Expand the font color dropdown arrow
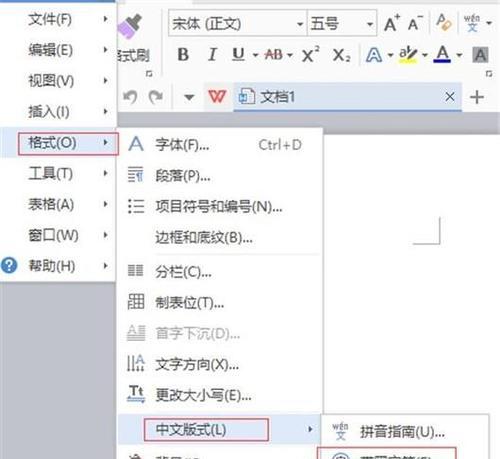 [x=459, y=55]
